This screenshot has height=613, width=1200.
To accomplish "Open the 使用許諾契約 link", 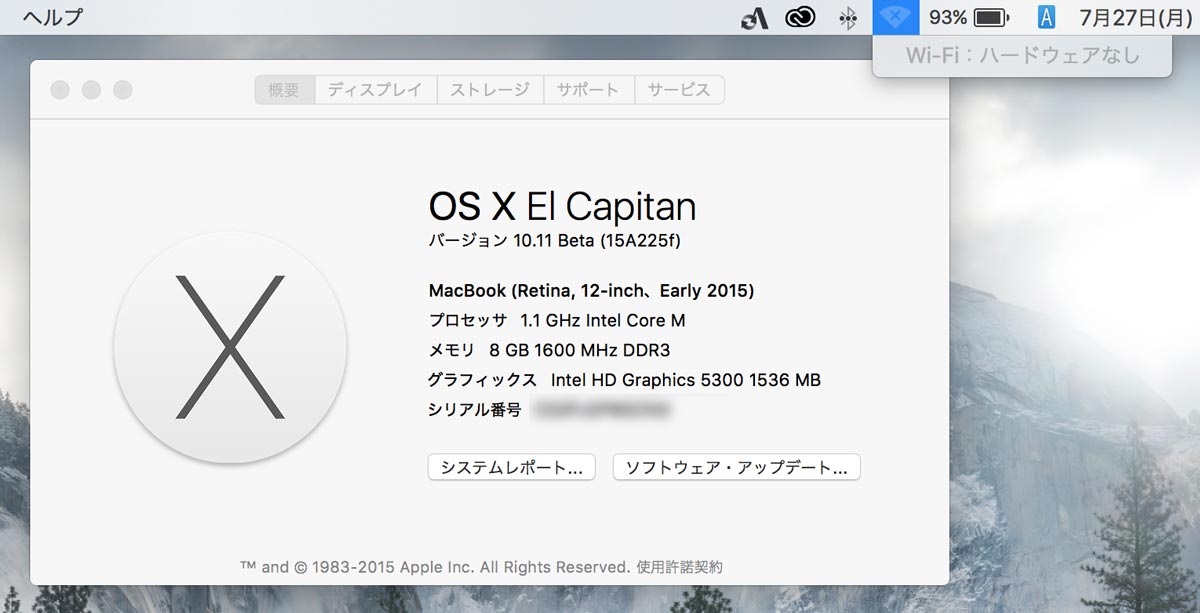I will [x=679, y=567].
